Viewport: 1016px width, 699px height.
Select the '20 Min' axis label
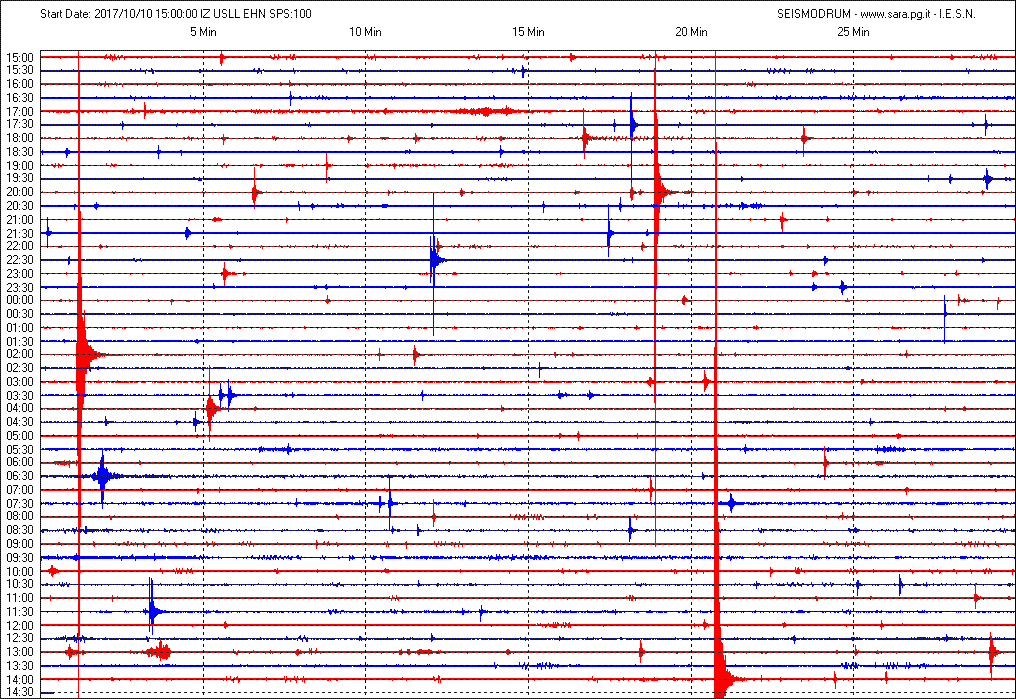[691, 32]
